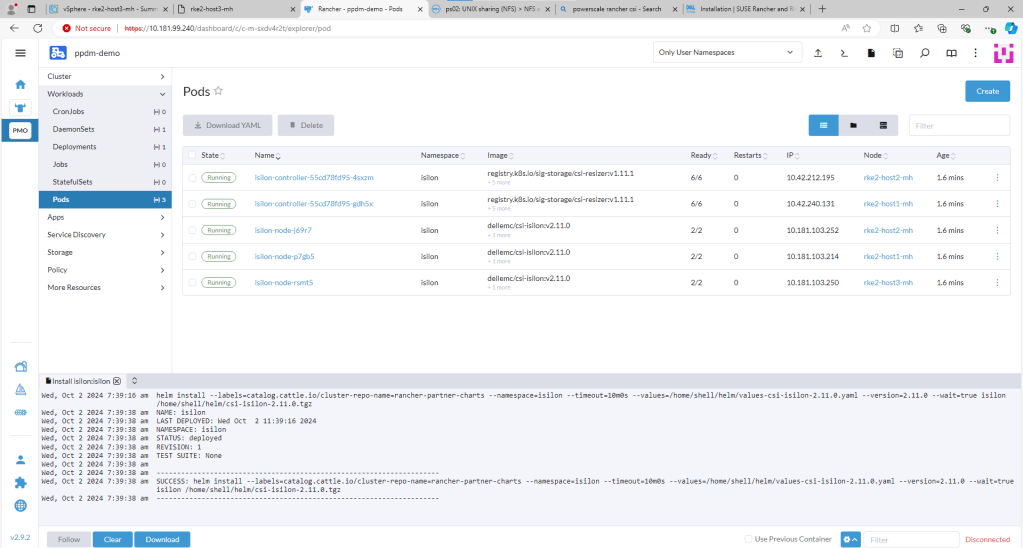Open the hamburger navigation menu
The image size is (1023, 548).
click(x=20, y=53)
